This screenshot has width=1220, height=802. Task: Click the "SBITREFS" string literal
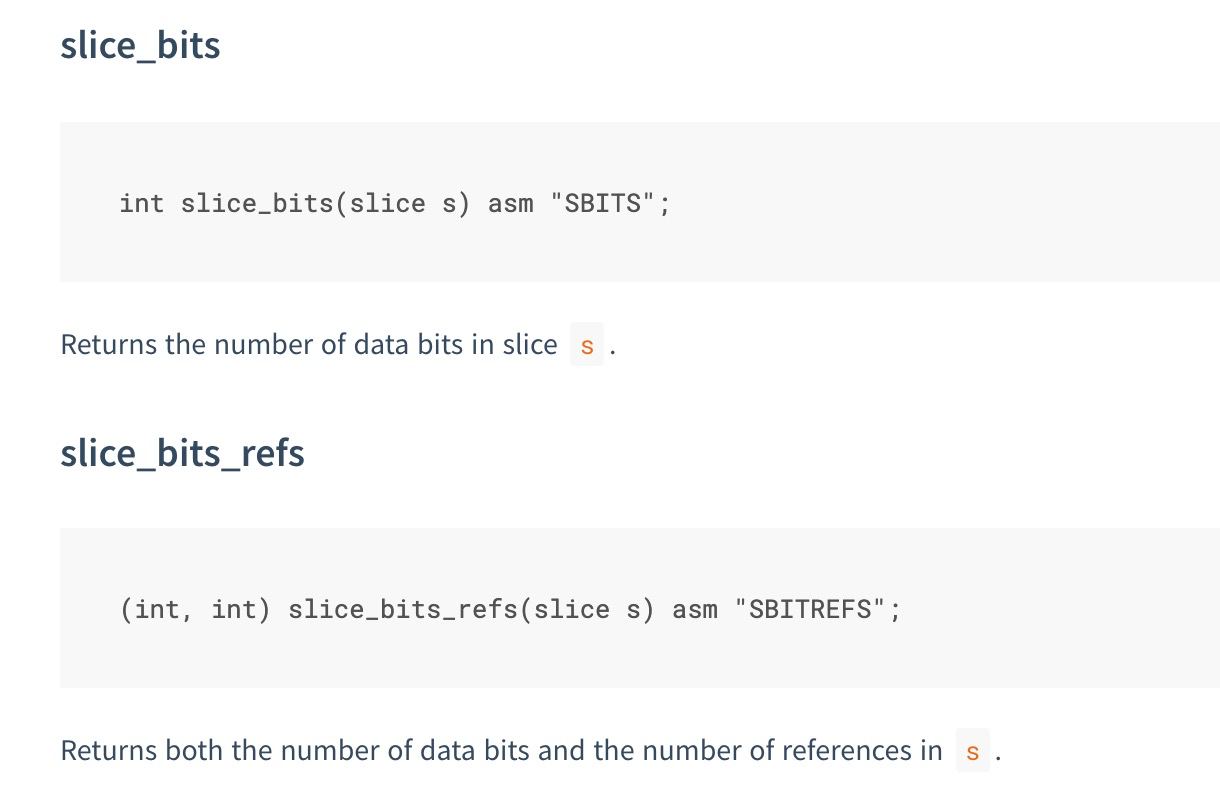(810, 609)
